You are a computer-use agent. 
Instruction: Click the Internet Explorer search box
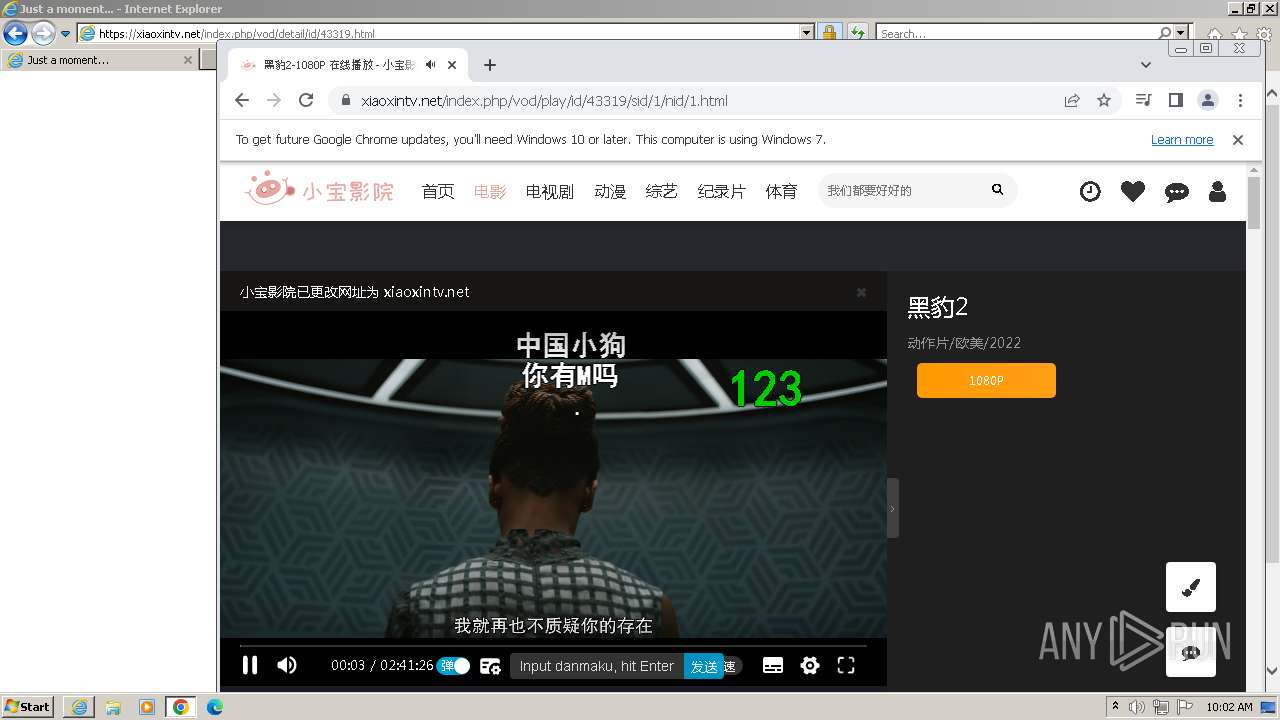pos(1017,33)
